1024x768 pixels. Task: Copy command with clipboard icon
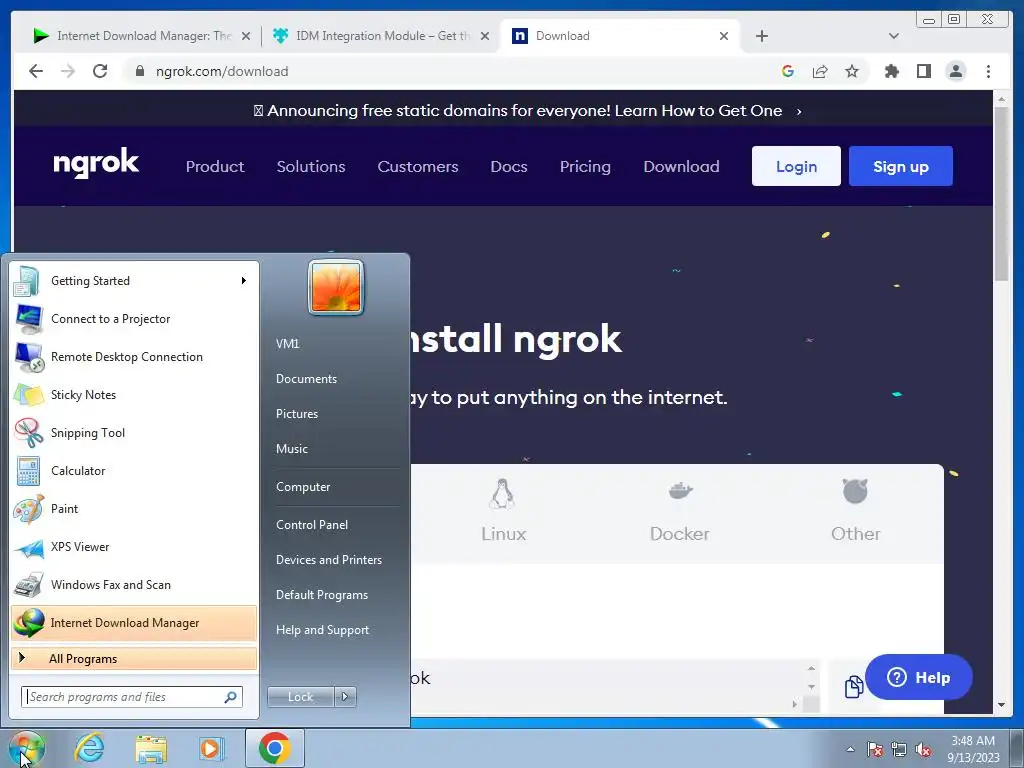pyautogui.click(x=854, y=686)
